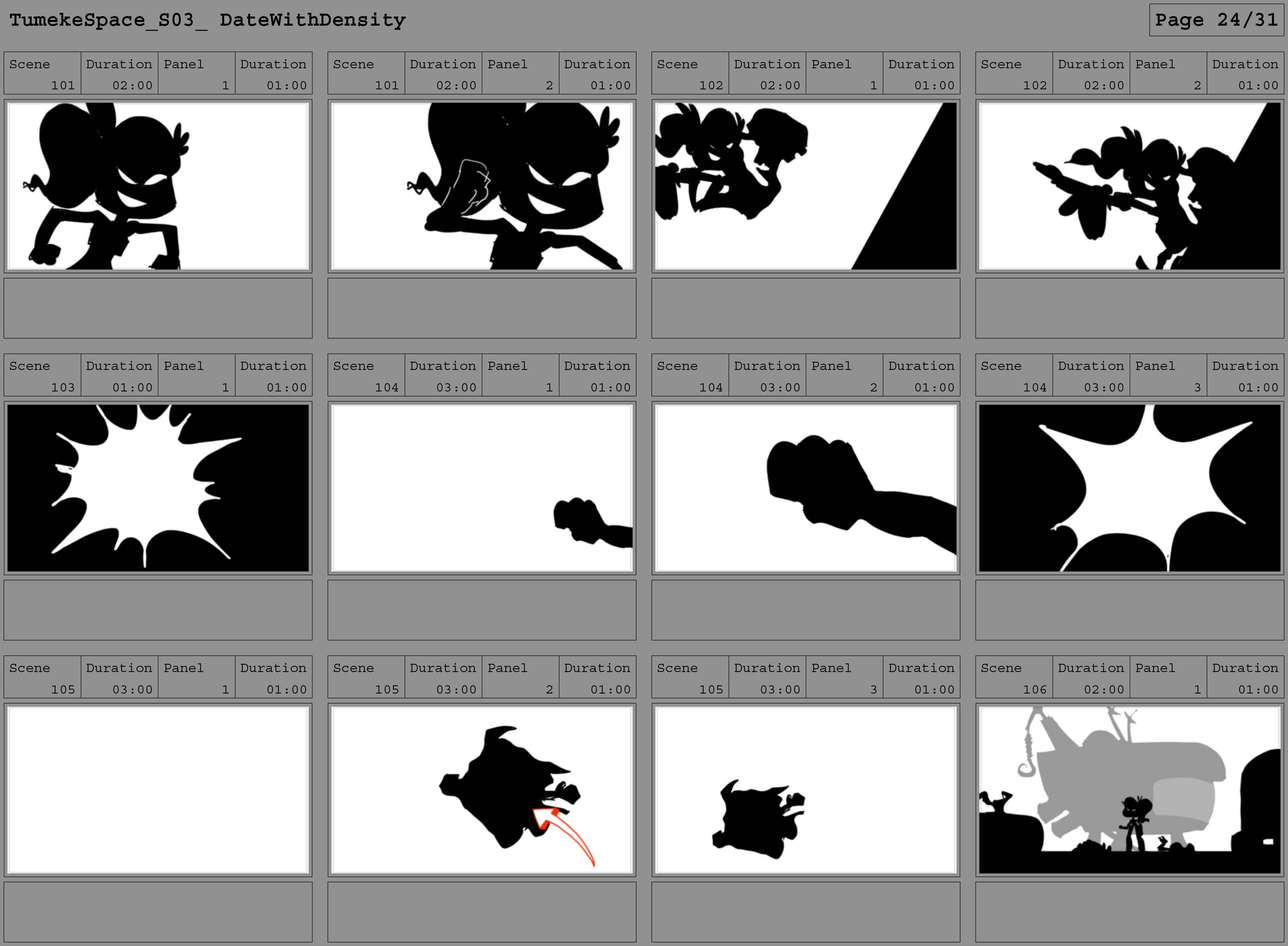Click the Page 24/31 indicator box

coord(1216,20)
